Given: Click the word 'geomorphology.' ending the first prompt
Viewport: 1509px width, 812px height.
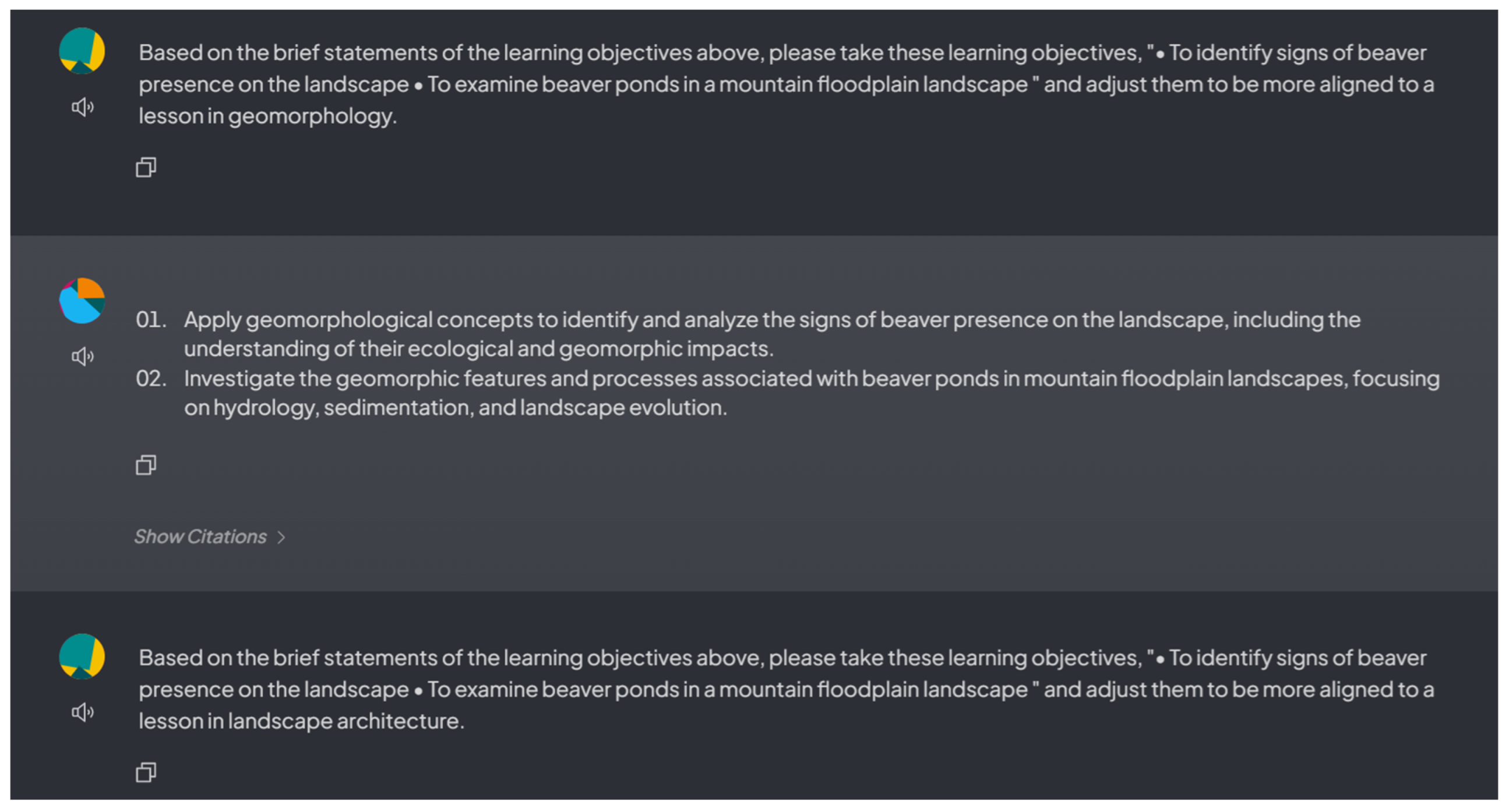Looking at the screenshot, I should tap(312, 116).
